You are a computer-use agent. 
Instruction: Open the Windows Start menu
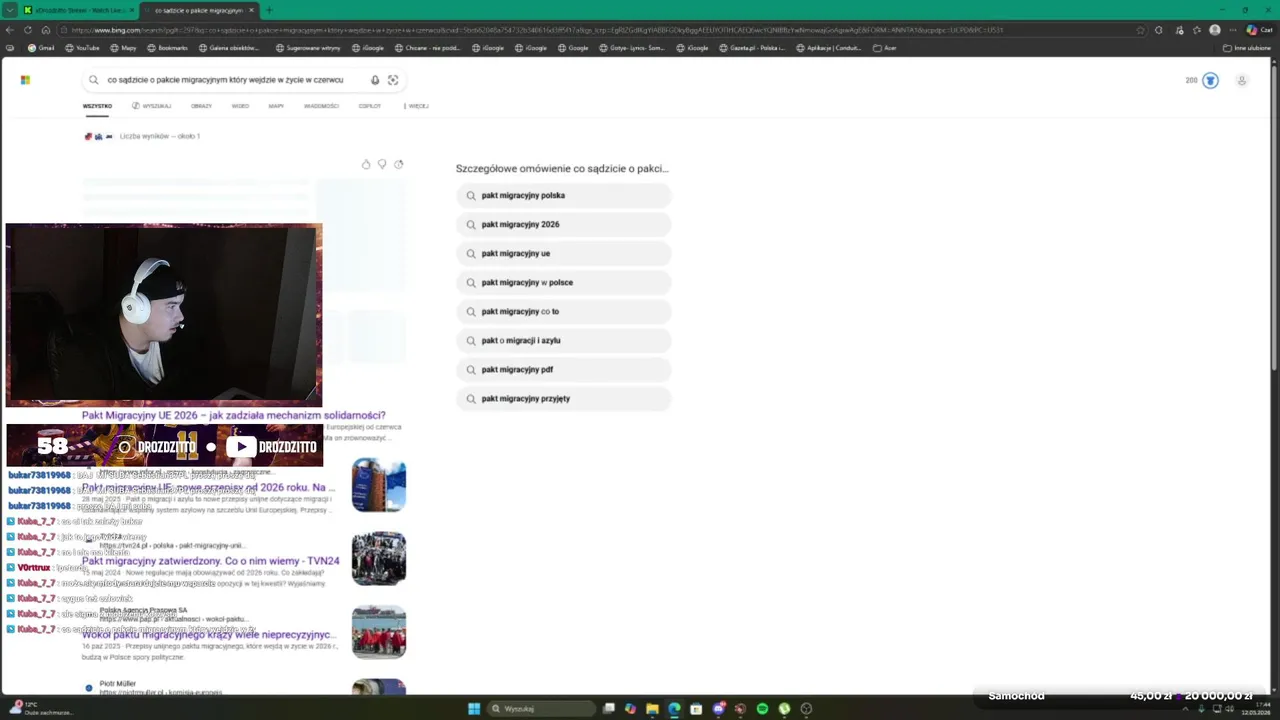coord(474,709)
